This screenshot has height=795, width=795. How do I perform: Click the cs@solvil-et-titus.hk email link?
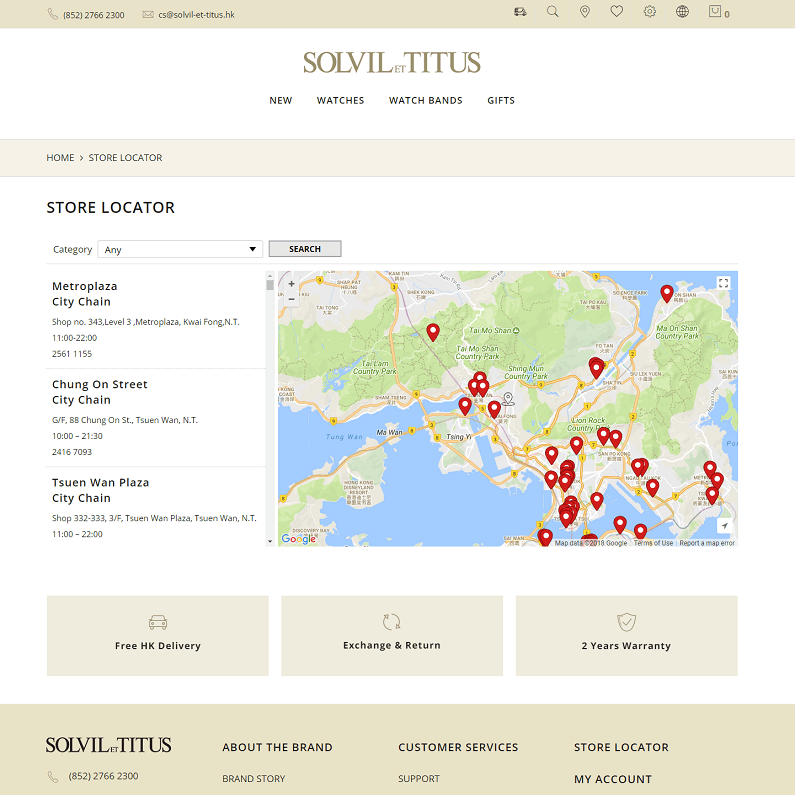point(196,15)
